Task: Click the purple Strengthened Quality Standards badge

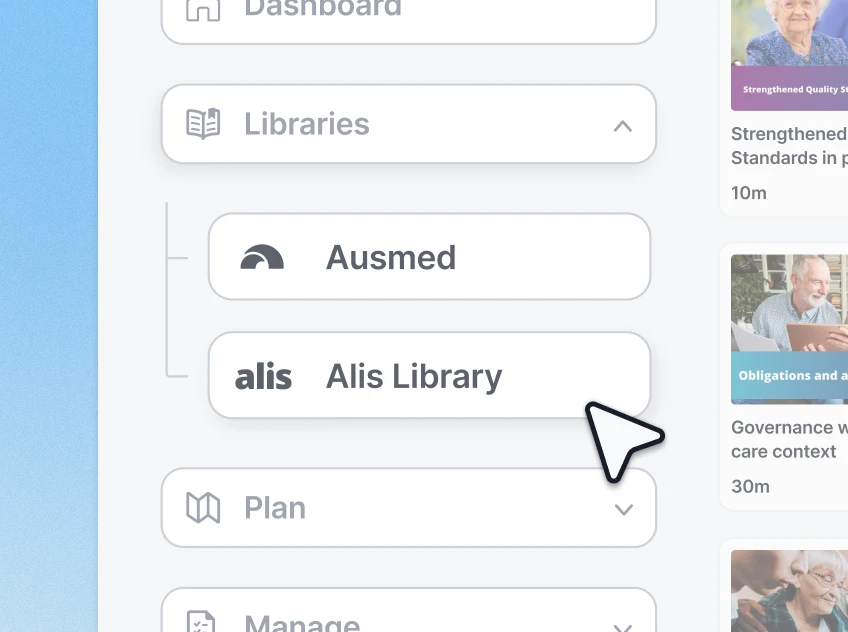Action: tap(789, 89)
